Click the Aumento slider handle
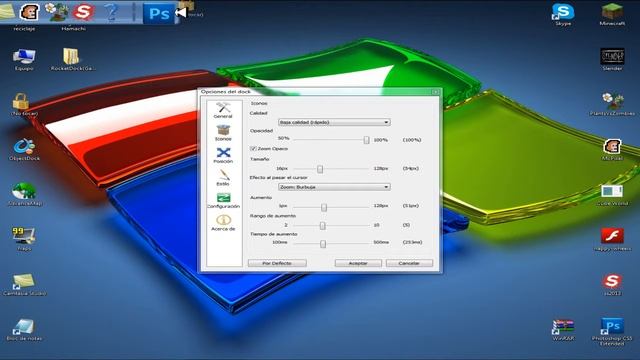Viewport: 640px width, 360px height. click(324, 207)
